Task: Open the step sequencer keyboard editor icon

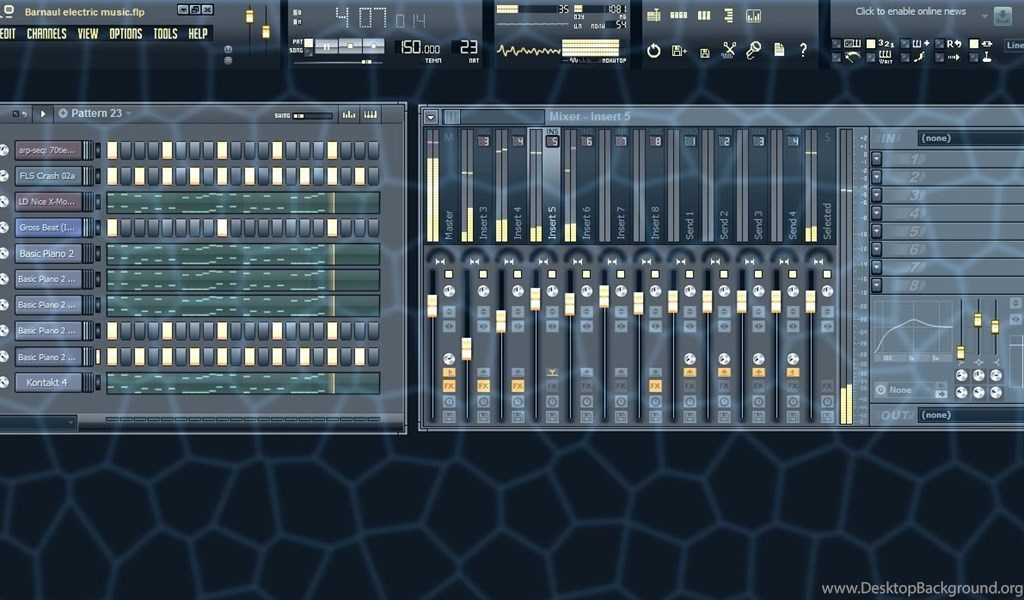Action: click(370, 114)
